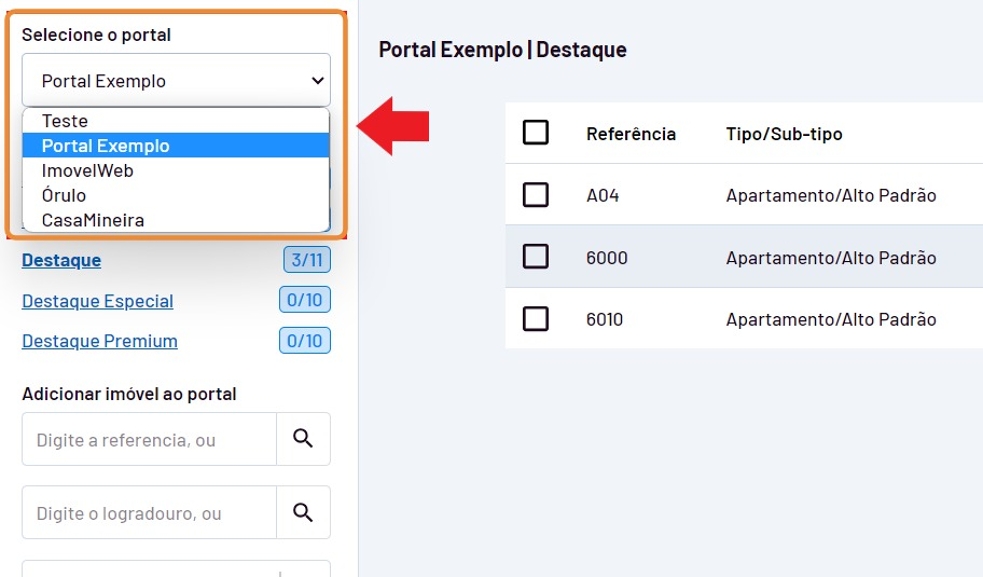Open the Destaque Premium link

point(99,341)
